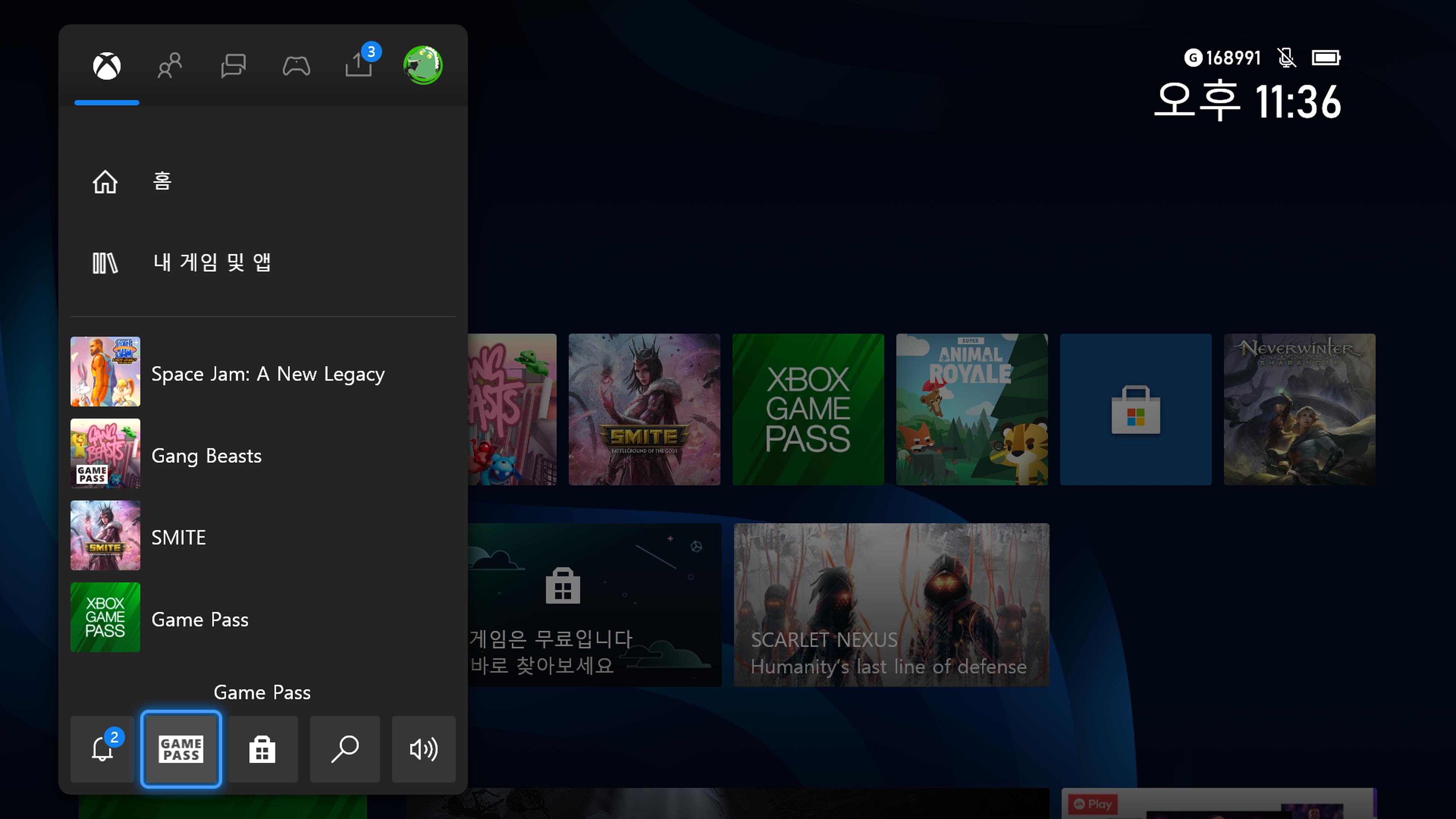Image resolution: width=1456 pixels, height=819 pixels.
Task: Open the Neverwinter tile
Action: pyautogui.click(x=1300, y=410)
